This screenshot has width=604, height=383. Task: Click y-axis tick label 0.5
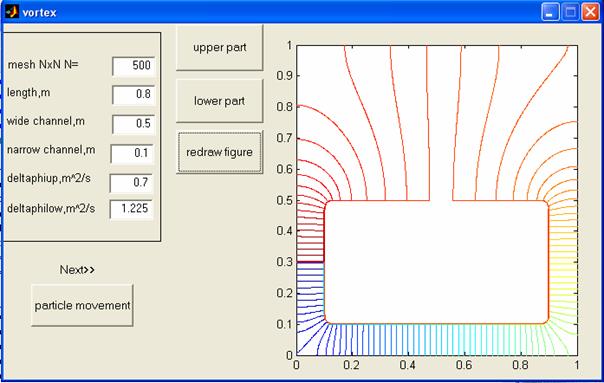pyautogui.click(x=284, y=200)
